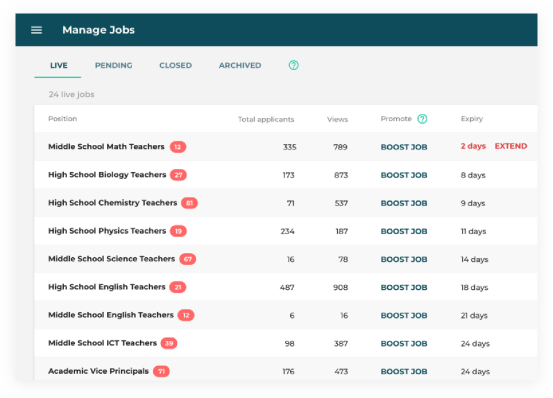Image resolution: width=553 pixels, height=398 pixels.
Task: Click the Promote column help icon
Action: (422, 119)
